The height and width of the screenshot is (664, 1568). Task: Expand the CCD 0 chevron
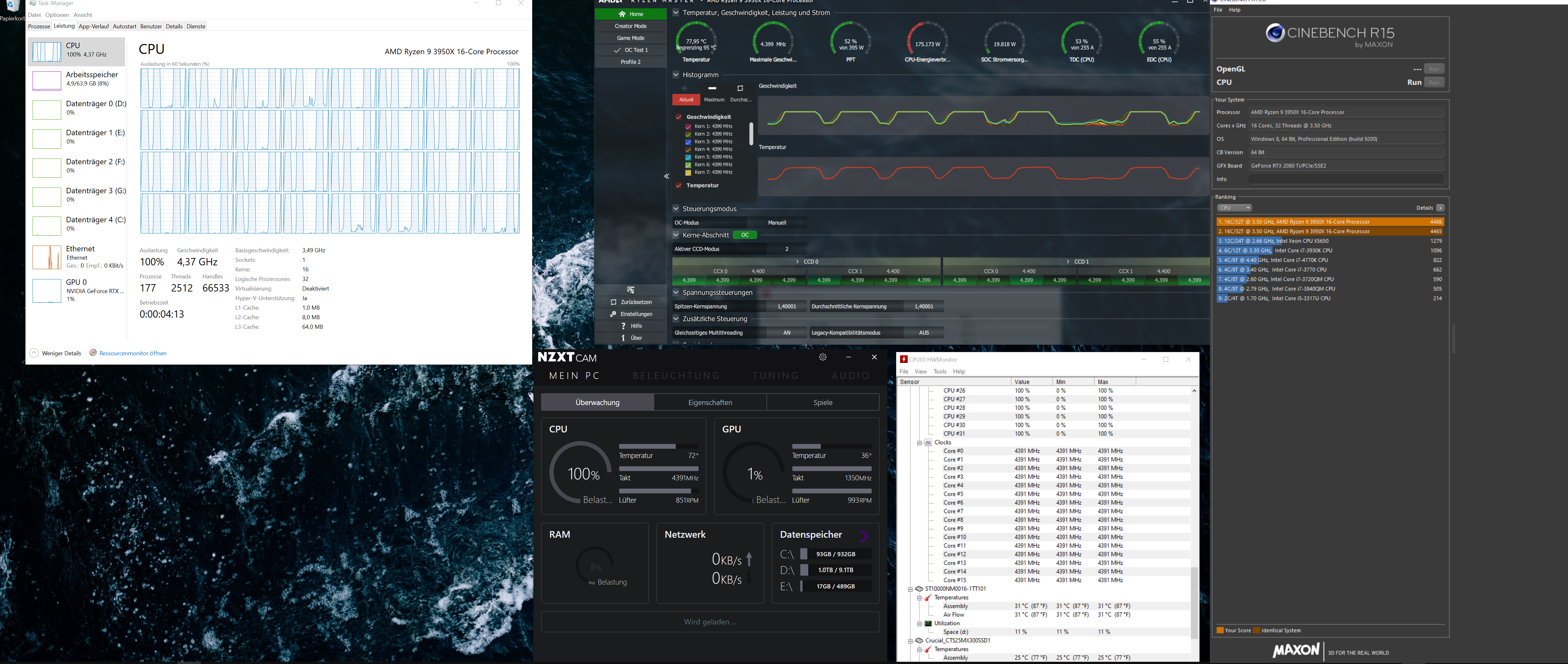click(x=797, y=262)
